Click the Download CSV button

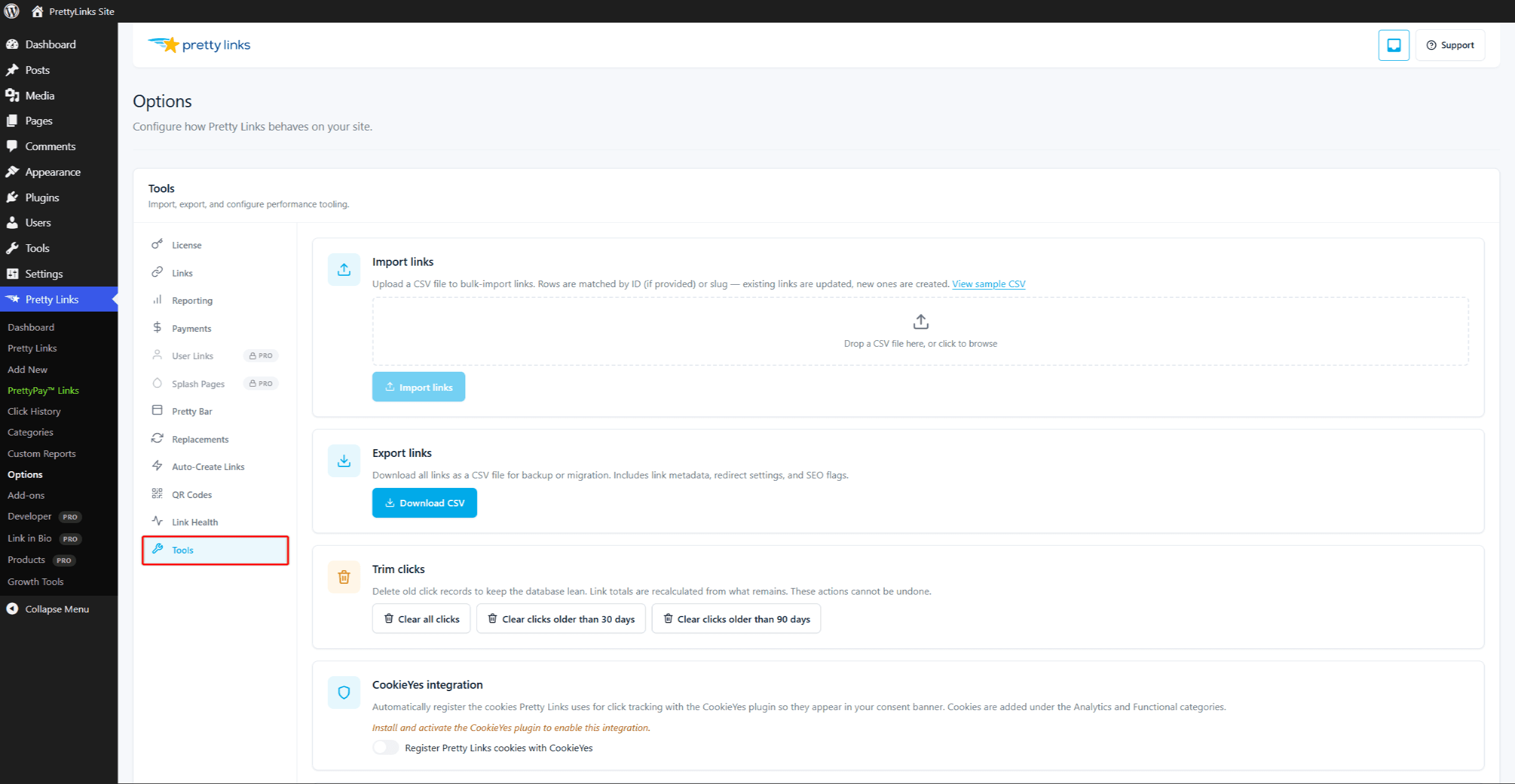pos(425,503)
